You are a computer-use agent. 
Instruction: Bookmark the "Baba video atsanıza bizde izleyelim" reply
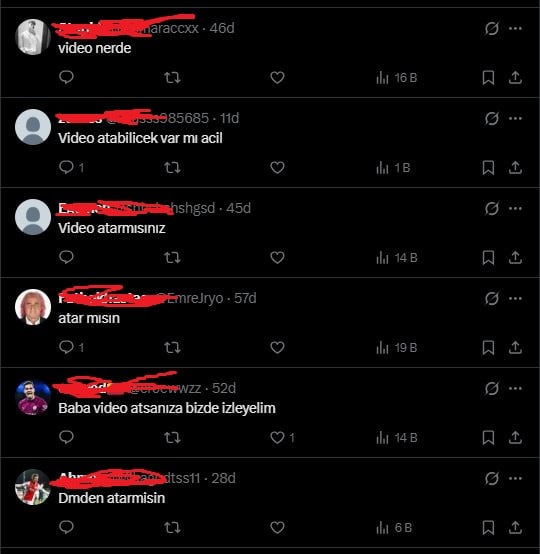488,438
